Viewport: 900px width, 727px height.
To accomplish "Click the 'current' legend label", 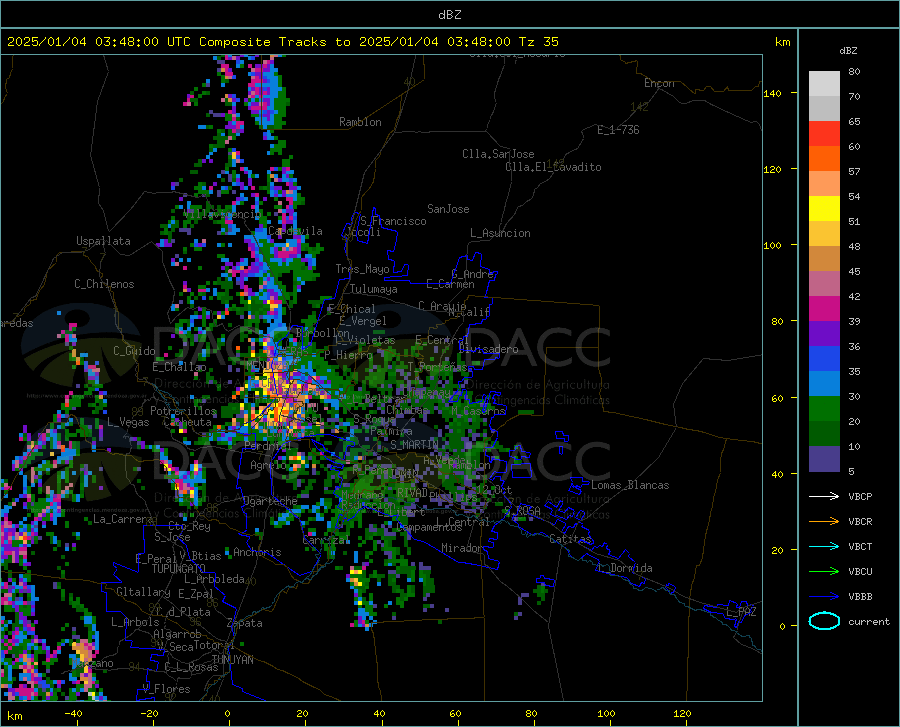I will tap(869, 621).
